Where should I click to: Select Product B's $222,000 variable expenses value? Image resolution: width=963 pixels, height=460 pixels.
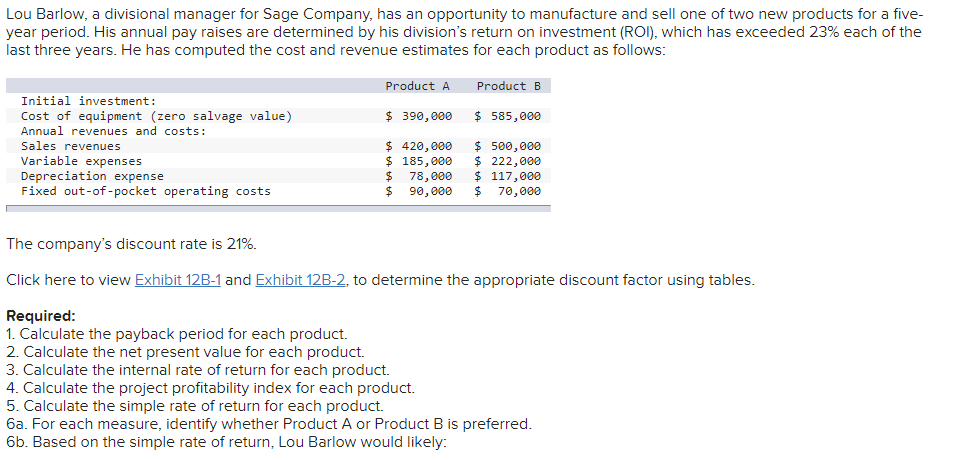click(x=508, y=161)
